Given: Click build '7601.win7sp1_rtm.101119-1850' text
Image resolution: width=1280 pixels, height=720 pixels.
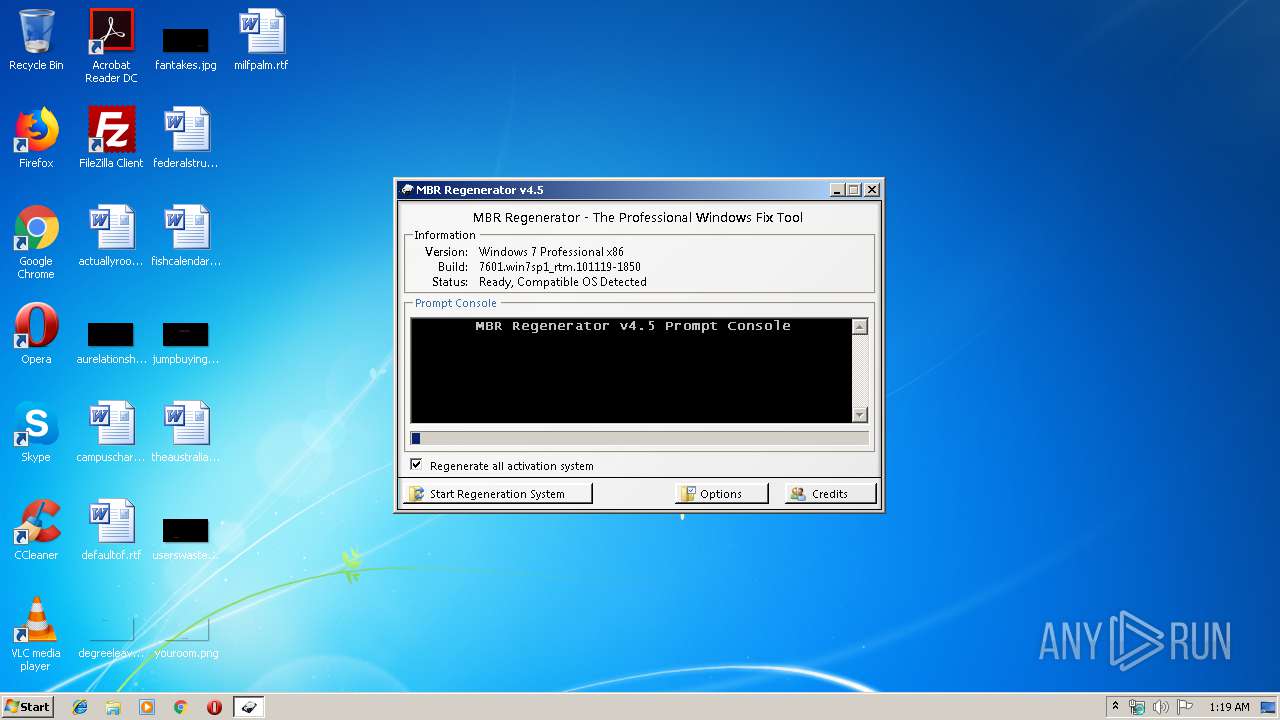Looking at the screenshot, I should click(x=560, y=267).
